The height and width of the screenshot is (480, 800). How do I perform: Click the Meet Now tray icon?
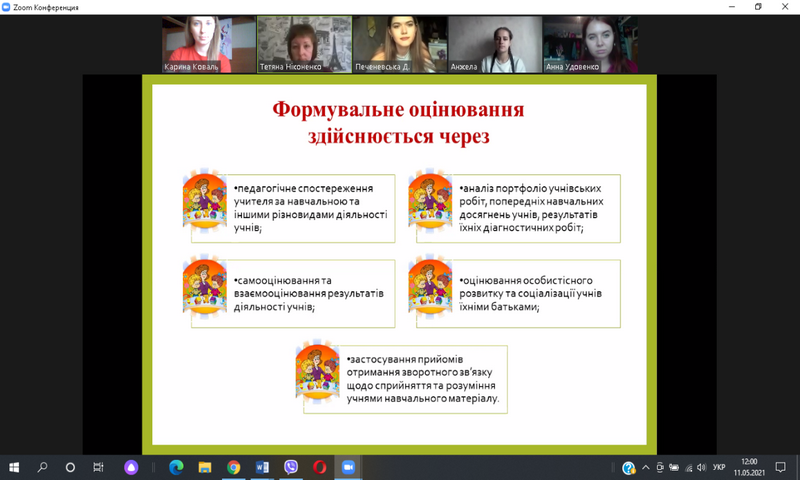click(660, 467)
